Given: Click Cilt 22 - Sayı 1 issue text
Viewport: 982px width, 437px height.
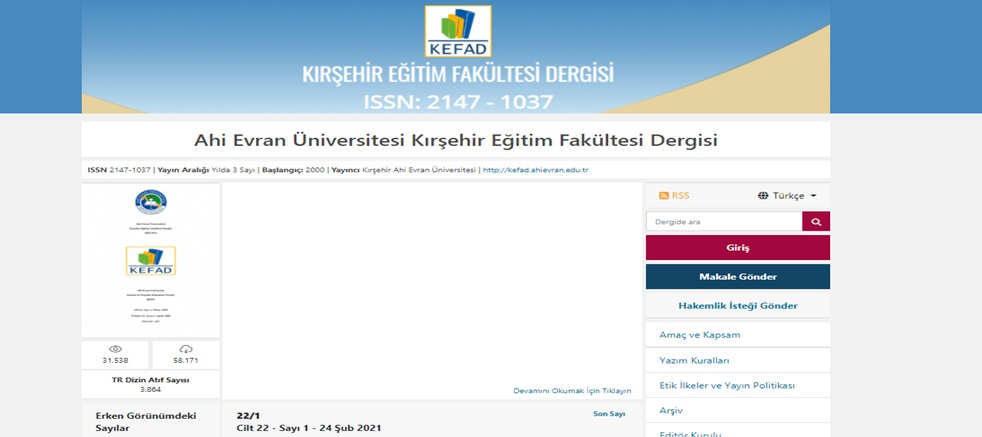Looking at the screenshot, I should click(309, 429).
